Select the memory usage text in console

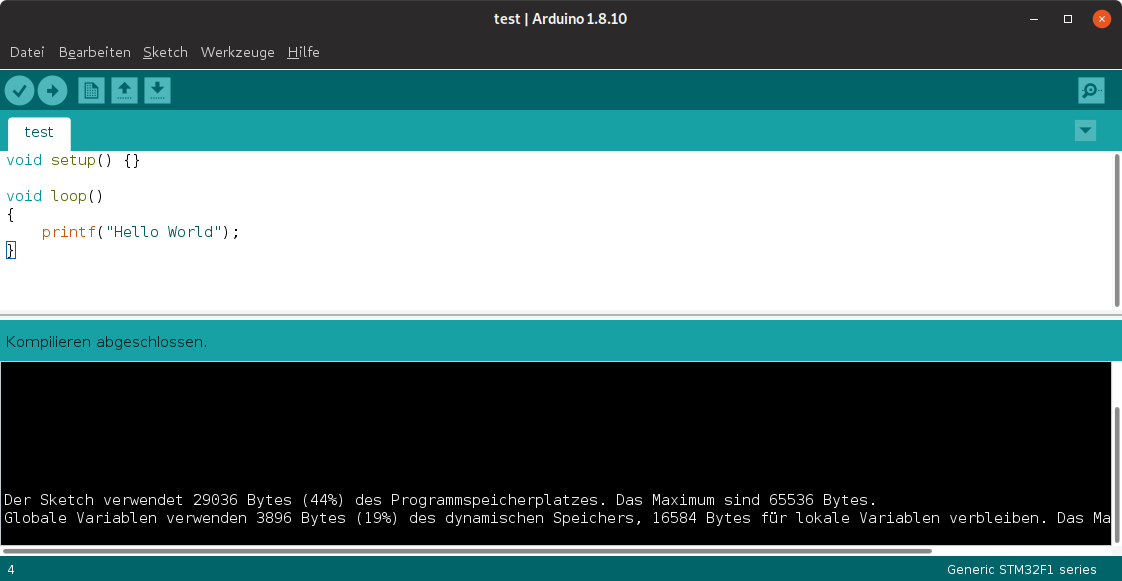(440, 499)
